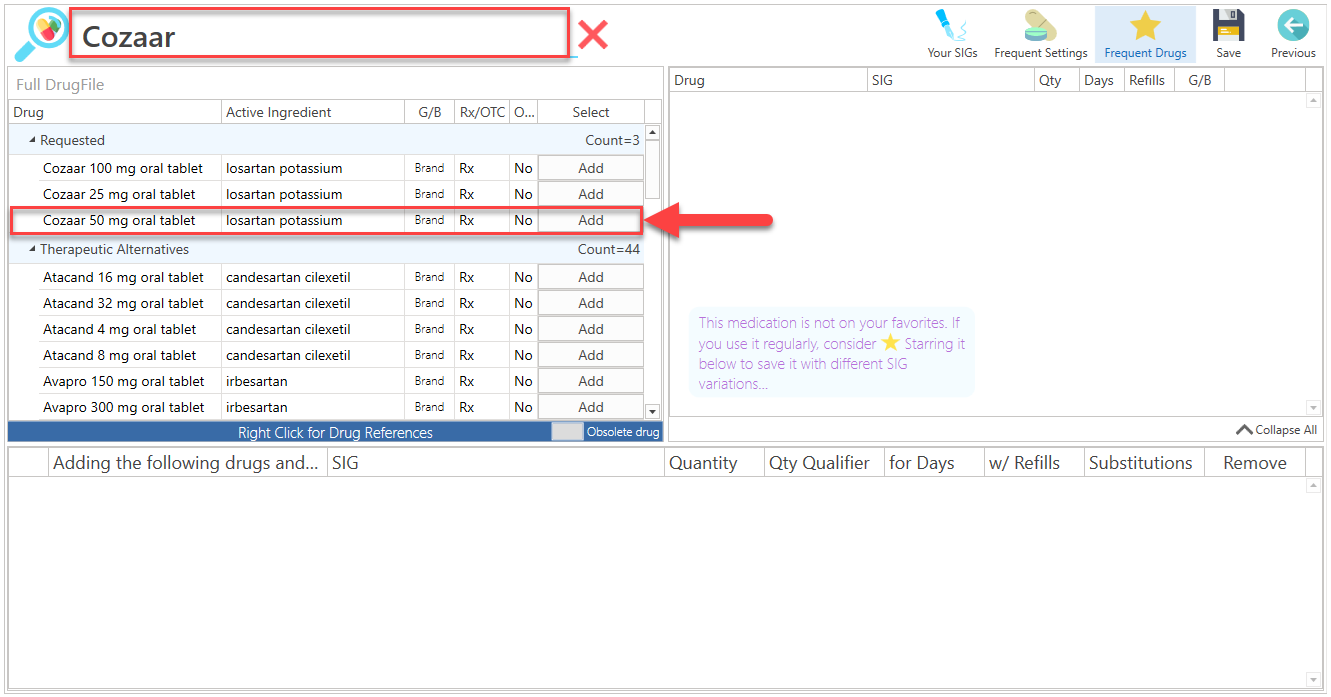Click the Right Click for Drug References bar
Screen dimensions: 1331x697
pos(335,433)
